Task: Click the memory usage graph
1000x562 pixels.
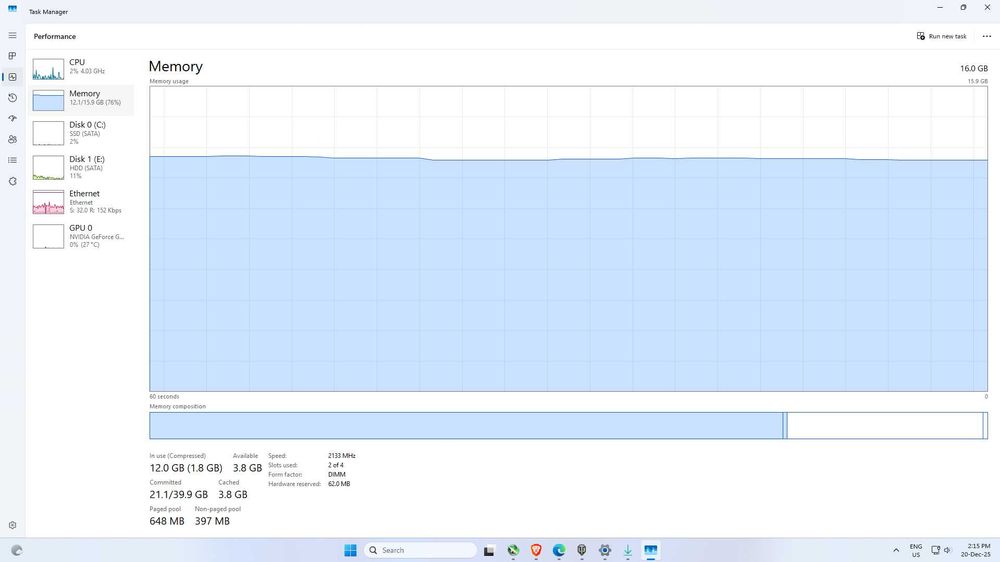Action: pos(568,239)
